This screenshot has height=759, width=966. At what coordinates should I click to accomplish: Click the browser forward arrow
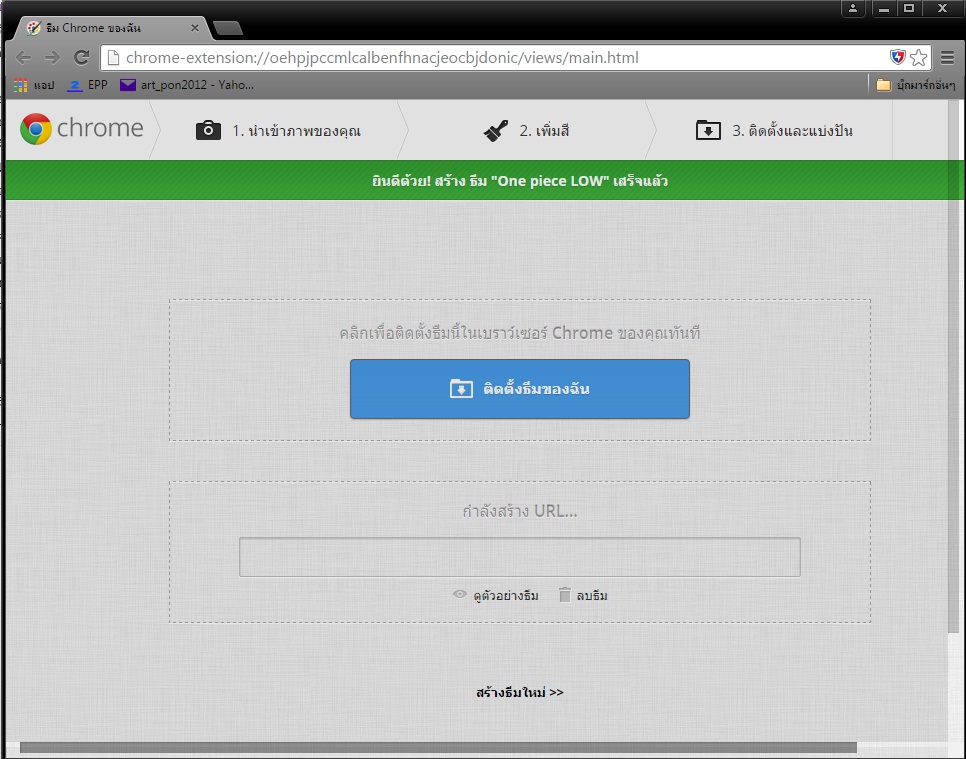click(52, 58)
